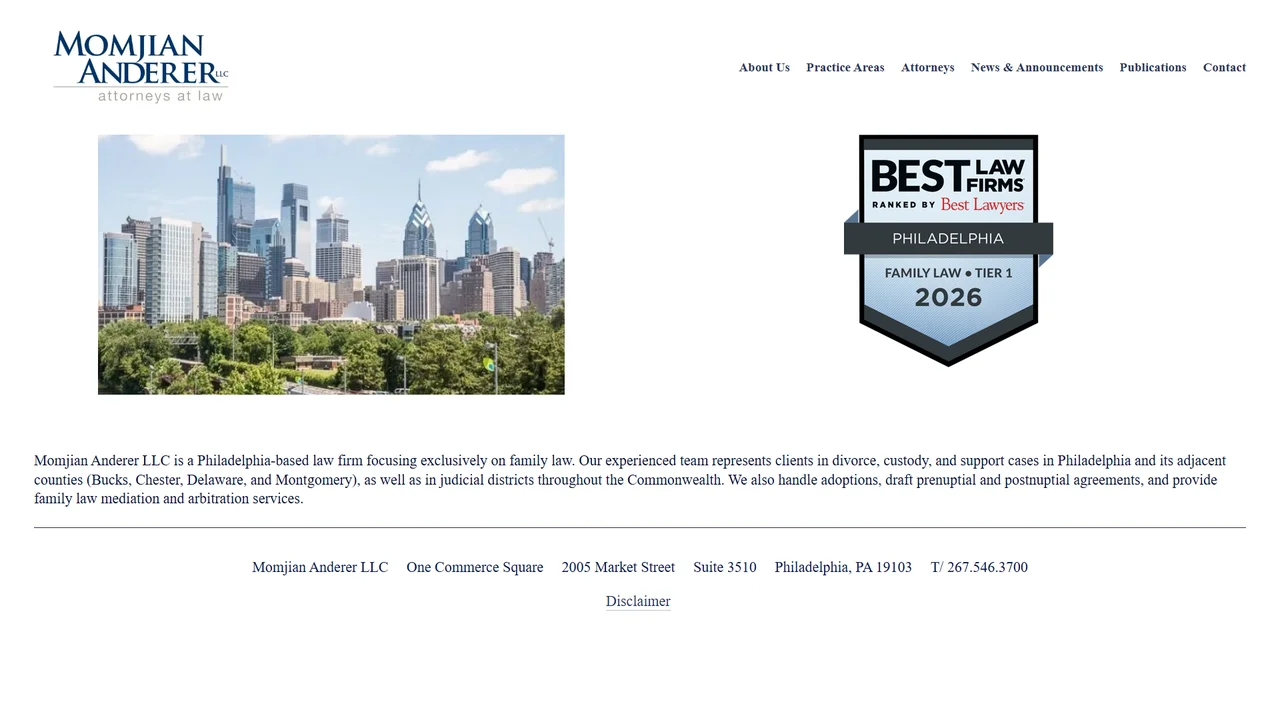Open the Contact page
The image size is (1280, 720).
[x=1224, y=67]
